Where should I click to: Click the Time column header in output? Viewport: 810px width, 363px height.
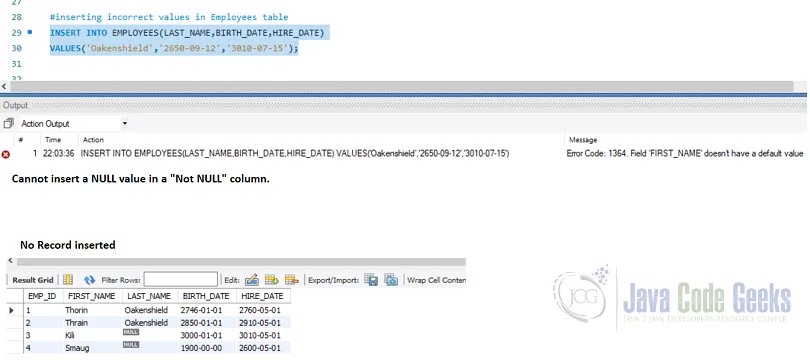pos(53,140)
